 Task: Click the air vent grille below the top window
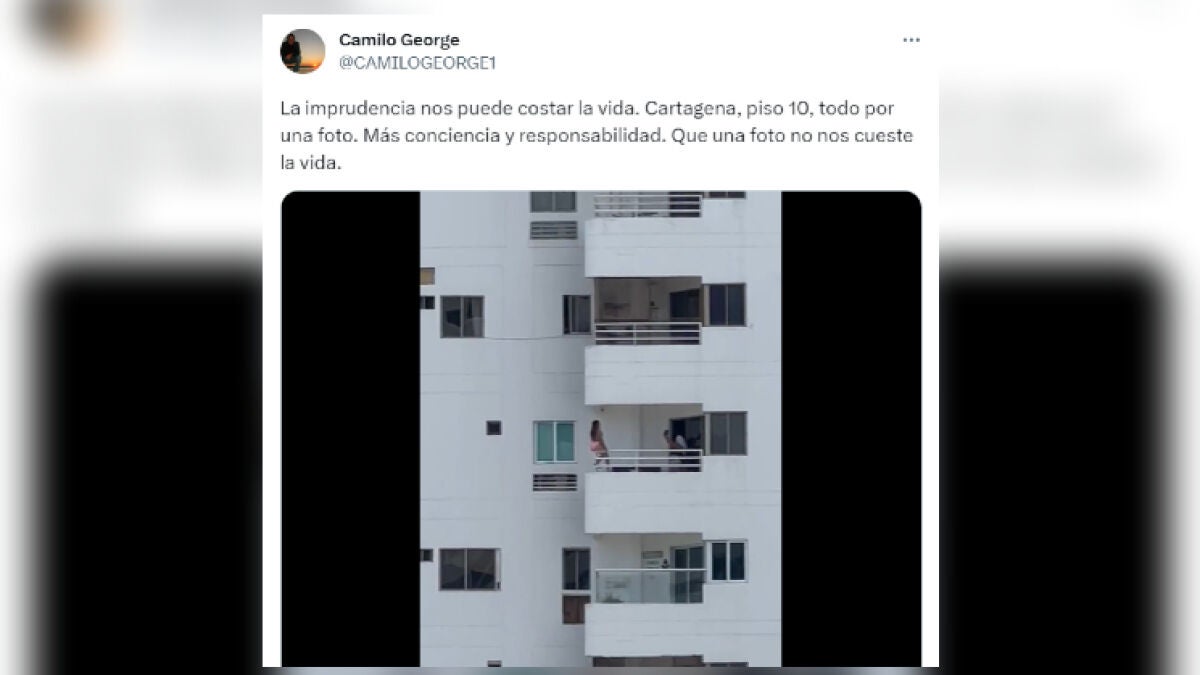click(553, 230)
